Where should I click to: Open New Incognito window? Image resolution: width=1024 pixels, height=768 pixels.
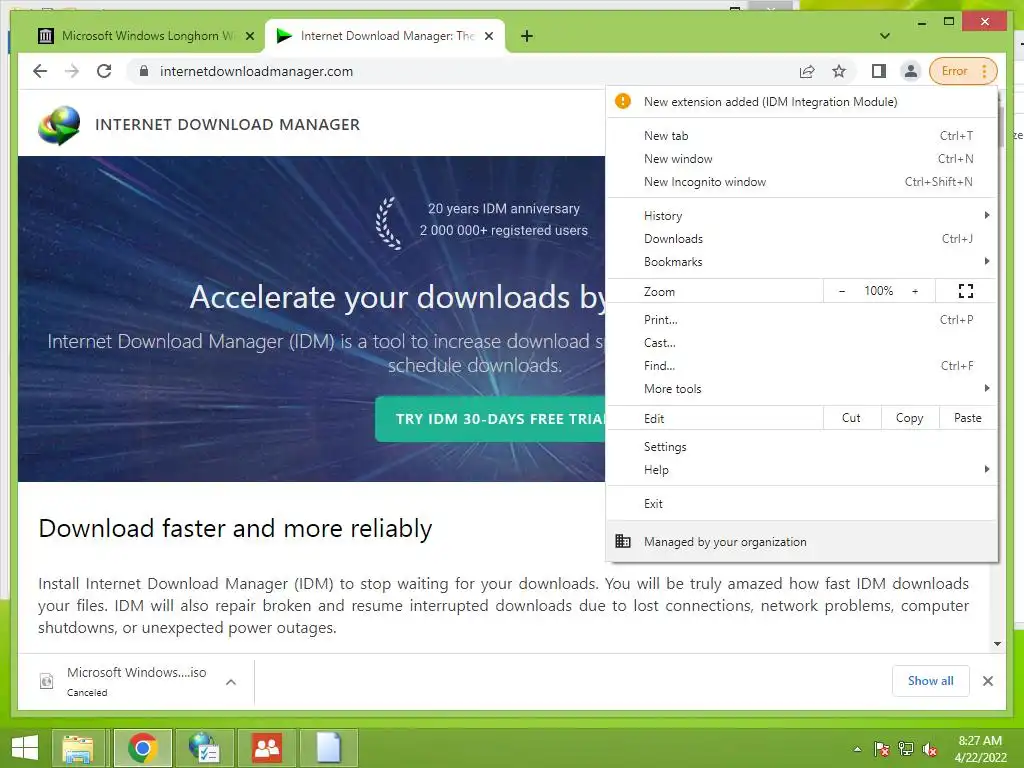coord(801,182)
